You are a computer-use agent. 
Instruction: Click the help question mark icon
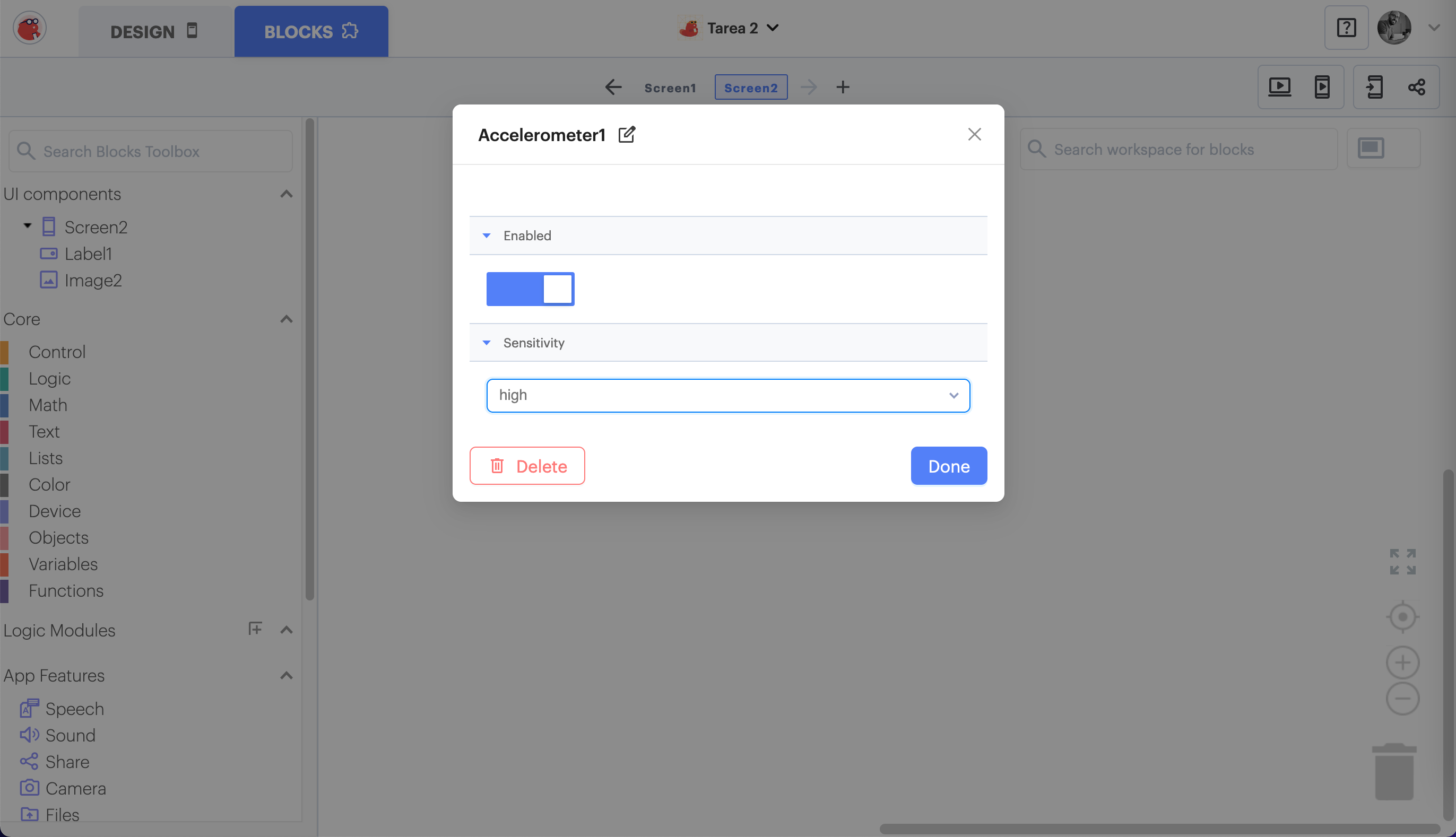pyautogui.click(x=1346, y=28)
